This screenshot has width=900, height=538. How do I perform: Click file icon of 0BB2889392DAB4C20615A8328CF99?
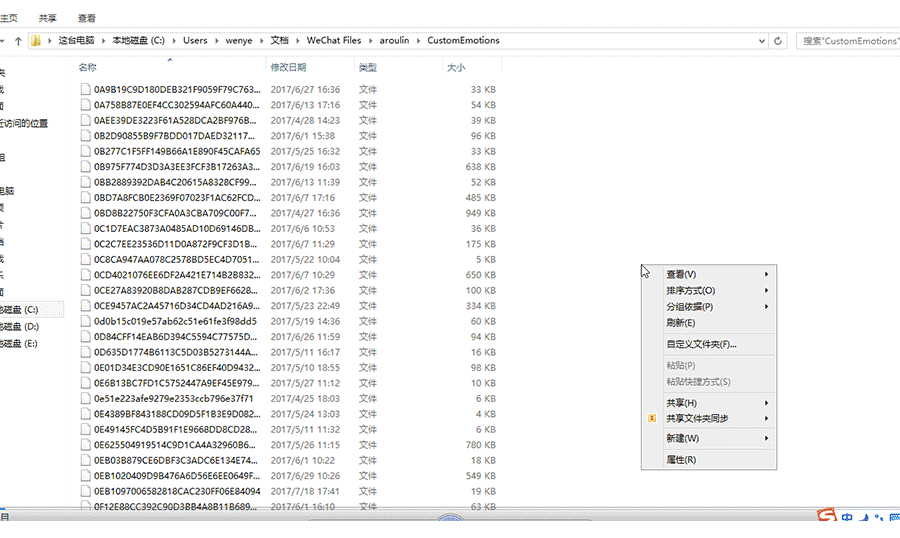click(86, 182)
